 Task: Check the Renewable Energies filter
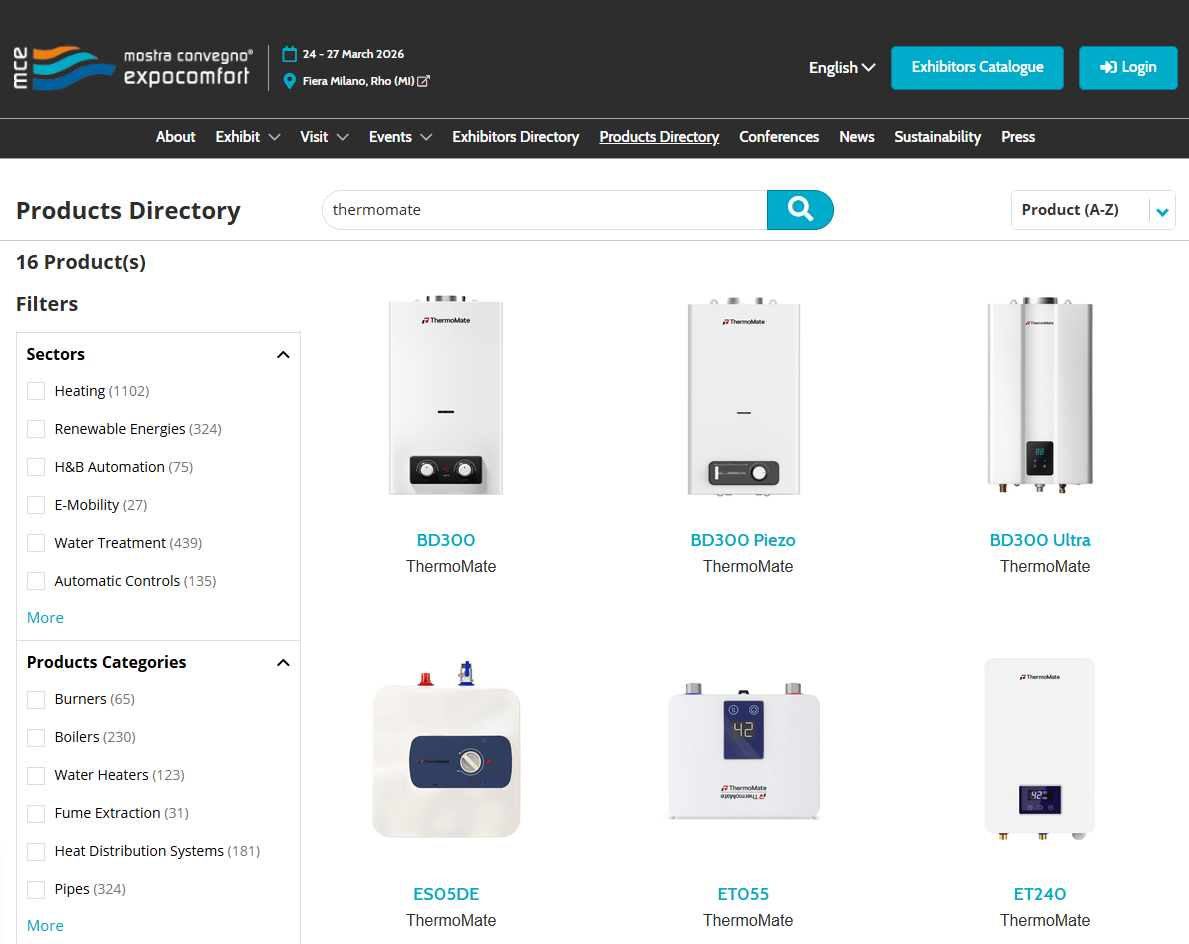(x=36, y=429)
